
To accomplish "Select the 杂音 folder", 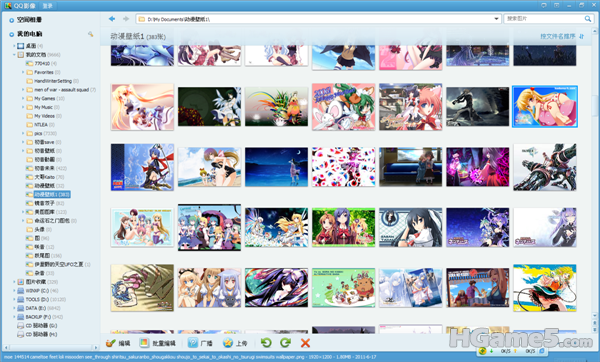I will coord(40,273).
